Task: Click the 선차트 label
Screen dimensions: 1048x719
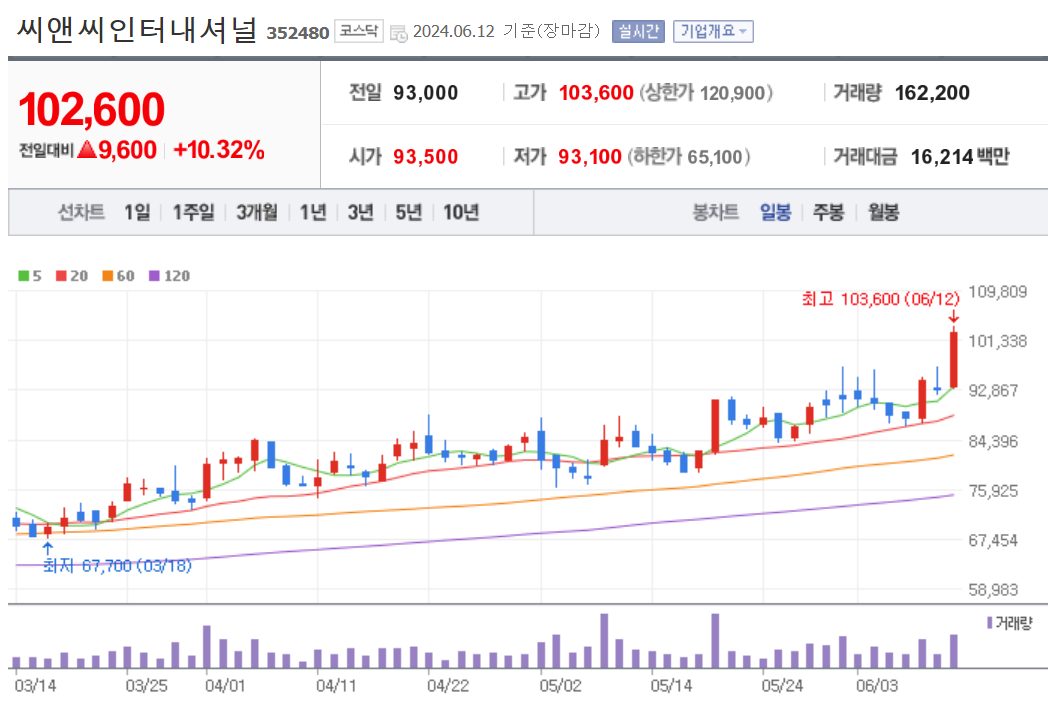Action: pos(81,212)
